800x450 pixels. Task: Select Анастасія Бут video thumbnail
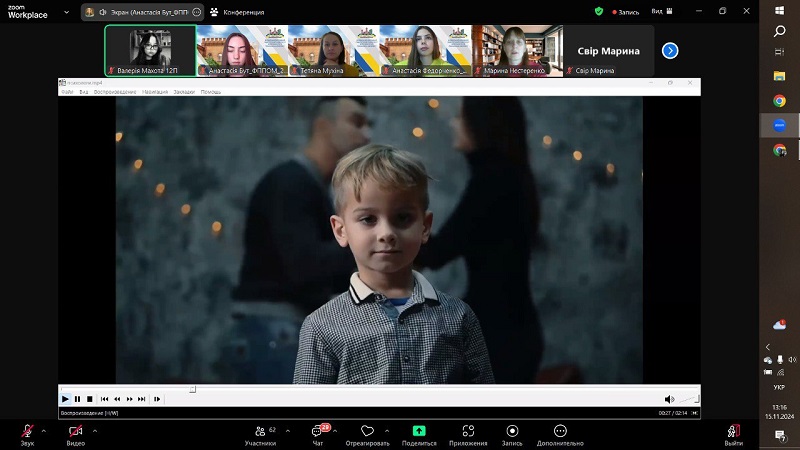pos(242,51)
